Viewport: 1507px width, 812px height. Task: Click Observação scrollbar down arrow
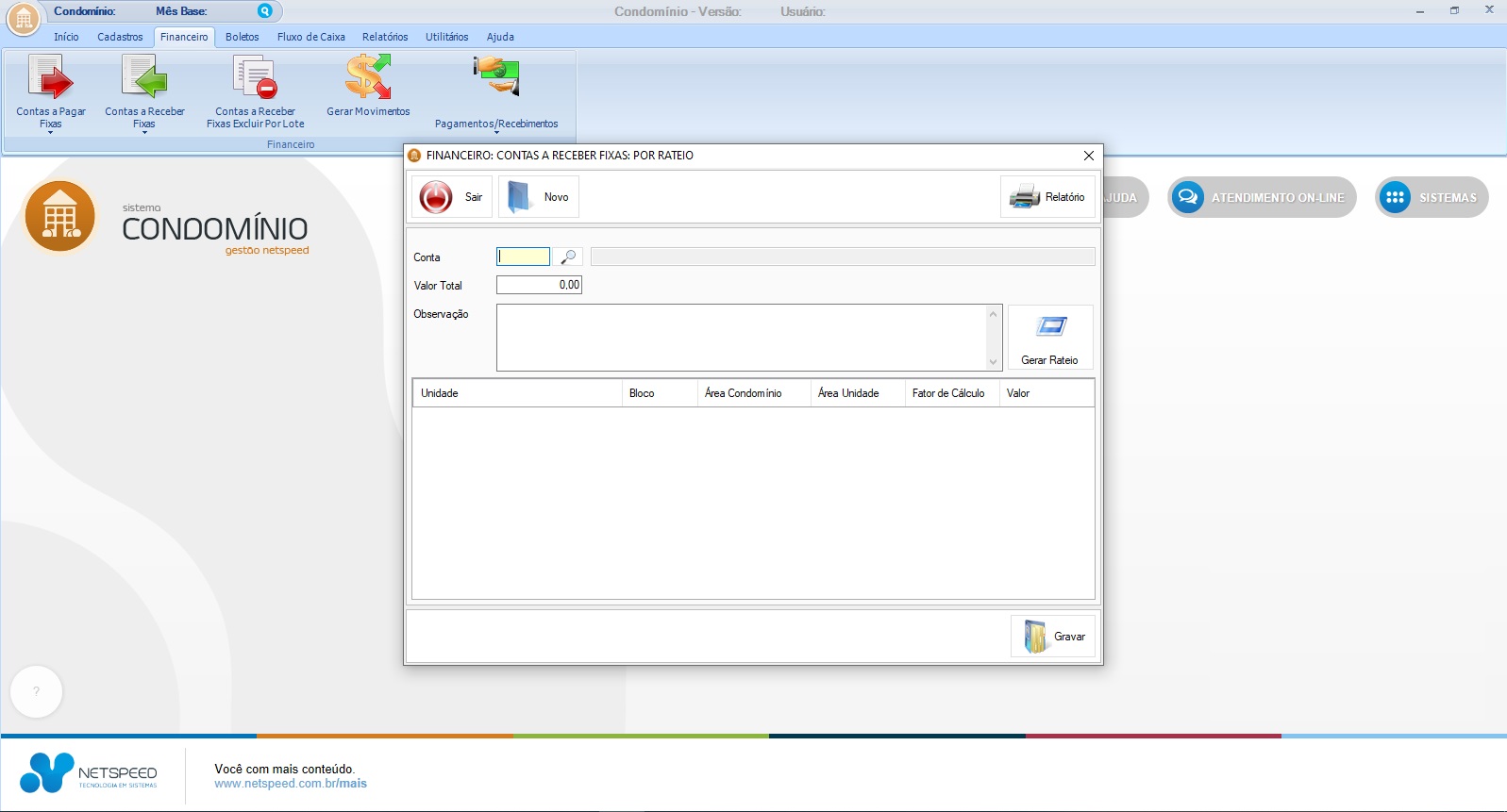coord(993,362)
